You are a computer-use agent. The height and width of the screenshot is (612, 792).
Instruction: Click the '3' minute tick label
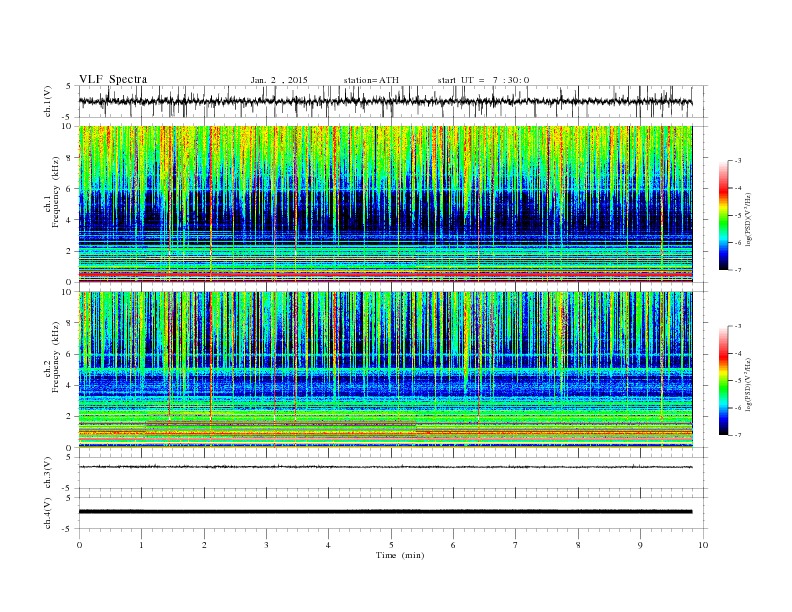click(x=267, y=545)
